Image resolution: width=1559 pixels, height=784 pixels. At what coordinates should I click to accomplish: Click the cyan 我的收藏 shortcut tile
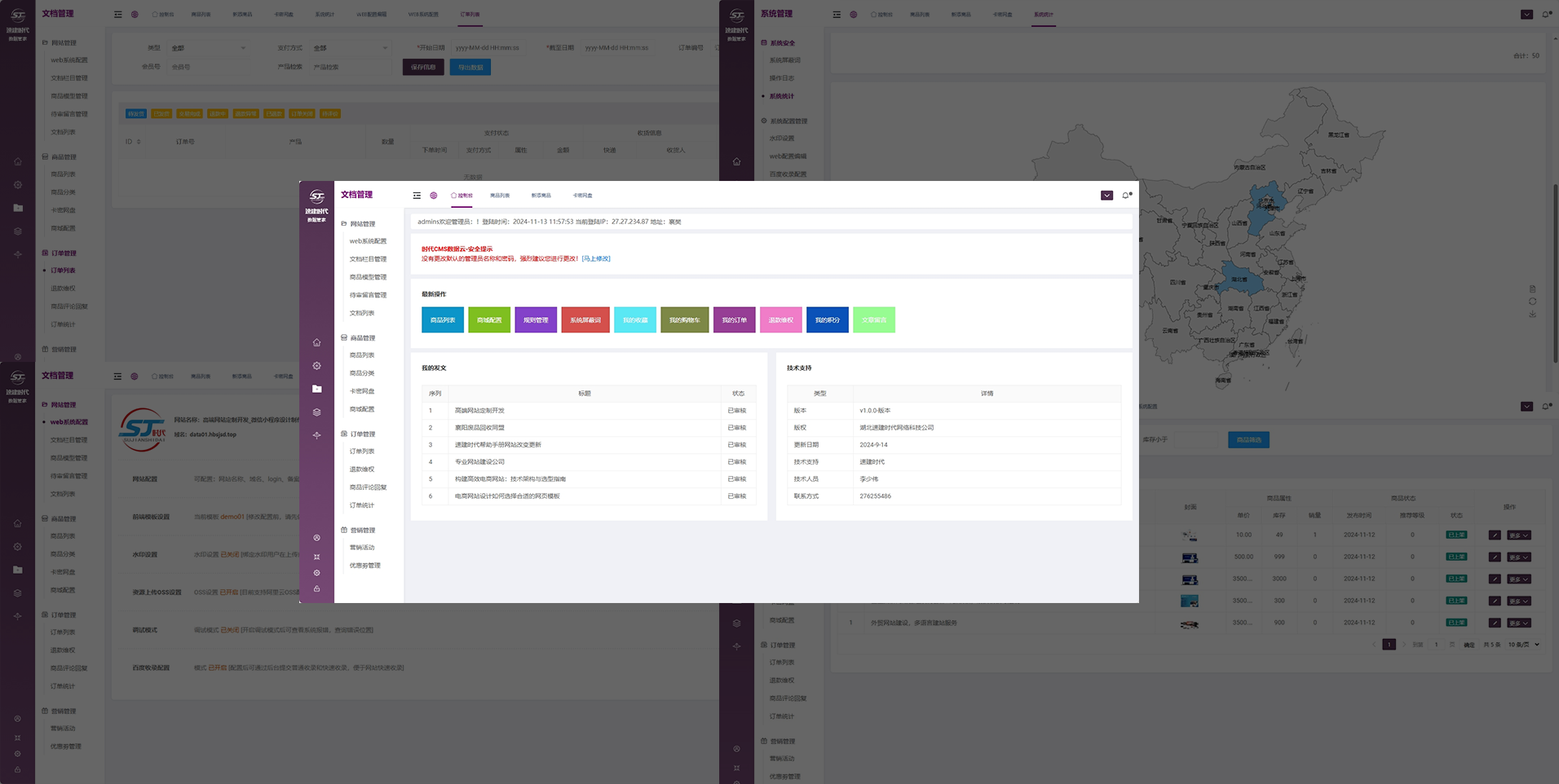point(635,319)
